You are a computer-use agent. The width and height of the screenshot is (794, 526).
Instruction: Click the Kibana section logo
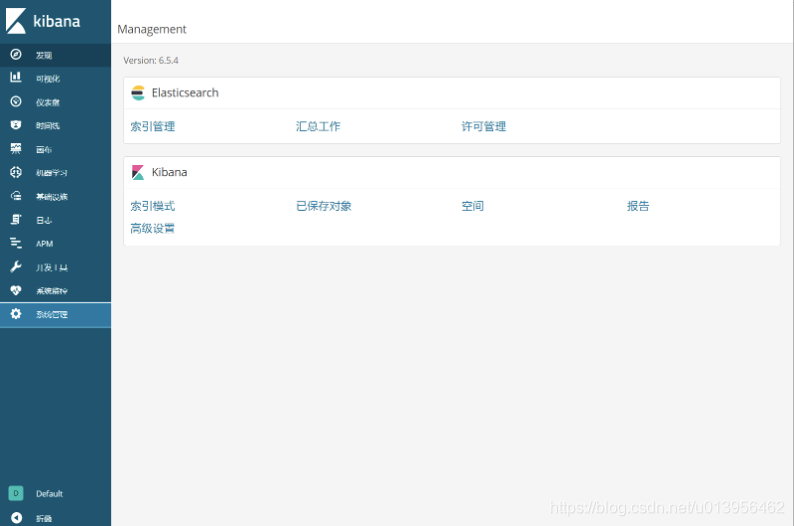138,172
